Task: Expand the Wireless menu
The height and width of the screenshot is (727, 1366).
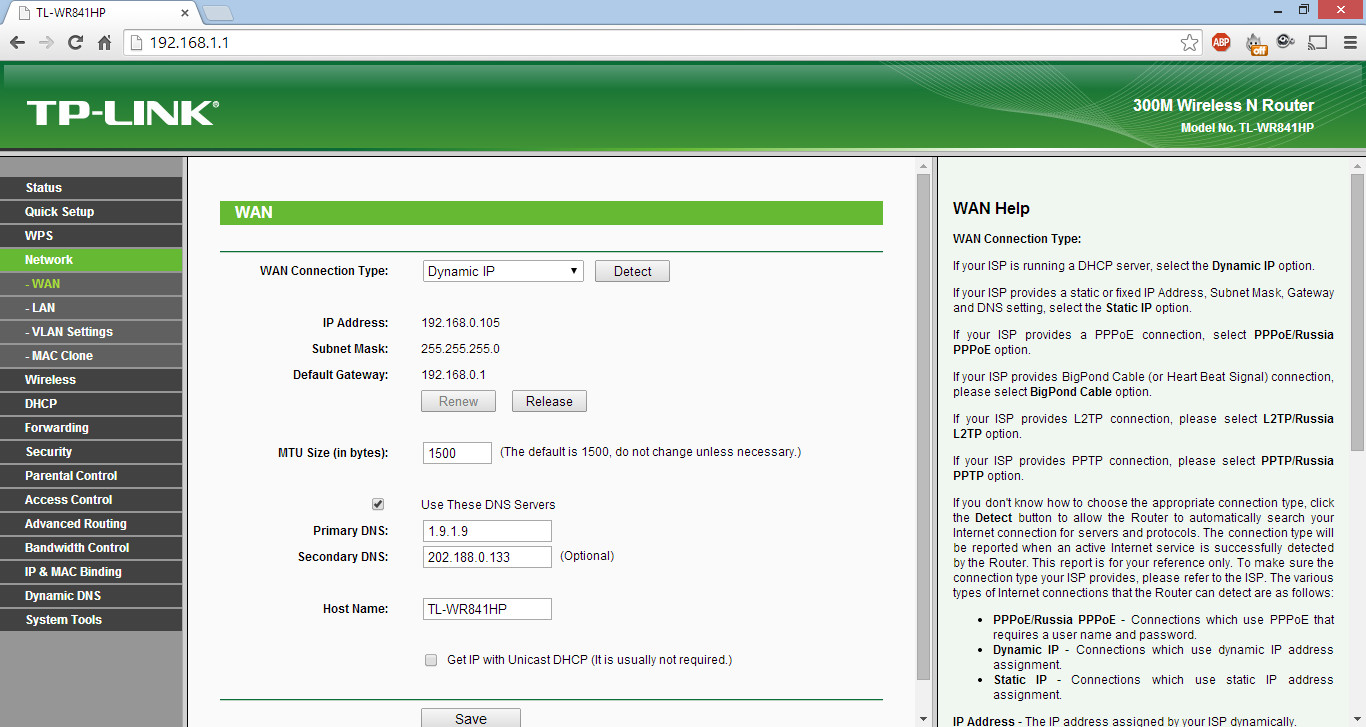Action: (x=91, y=380)
